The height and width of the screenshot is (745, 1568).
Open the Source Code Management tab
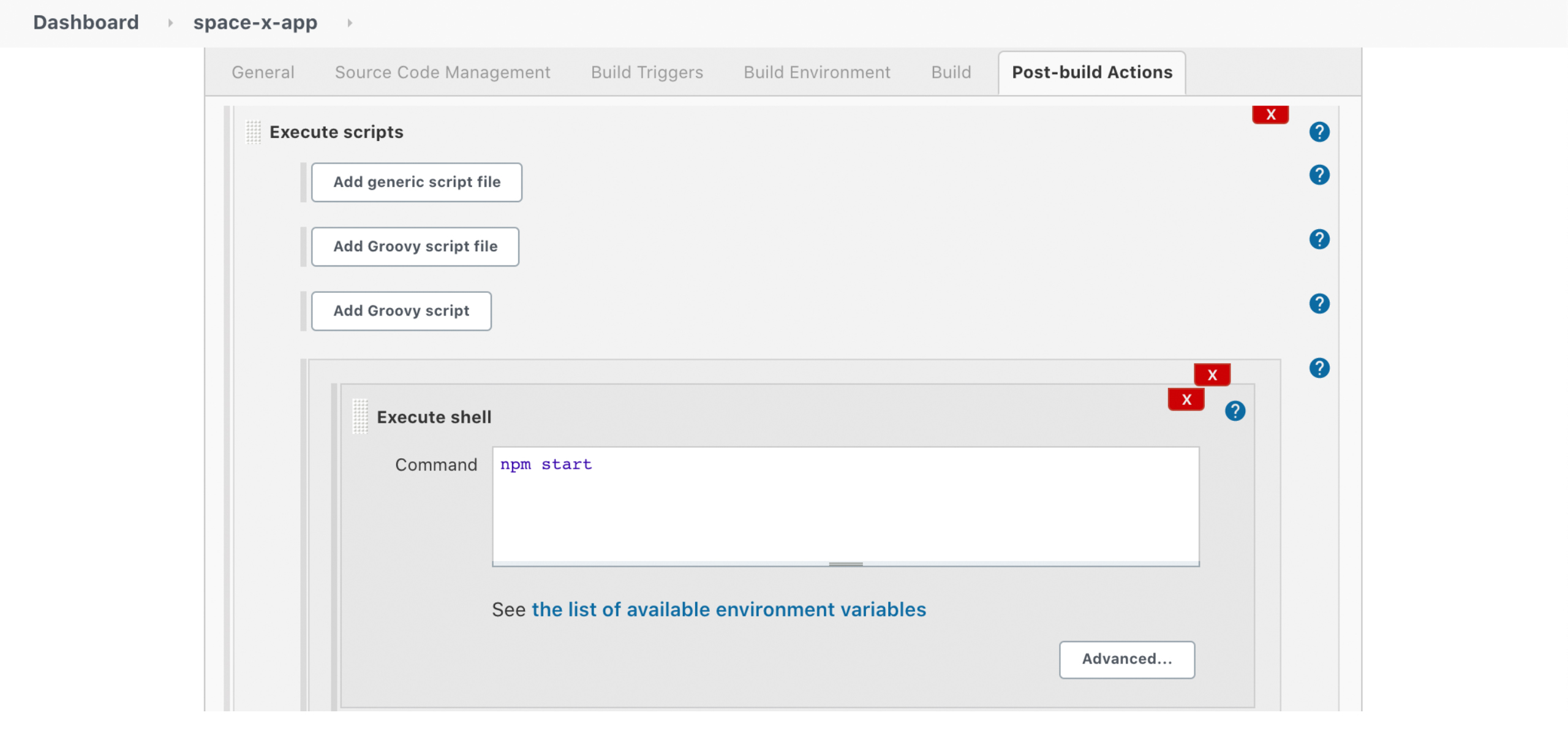pyautogui.click(x=442, y=72)
